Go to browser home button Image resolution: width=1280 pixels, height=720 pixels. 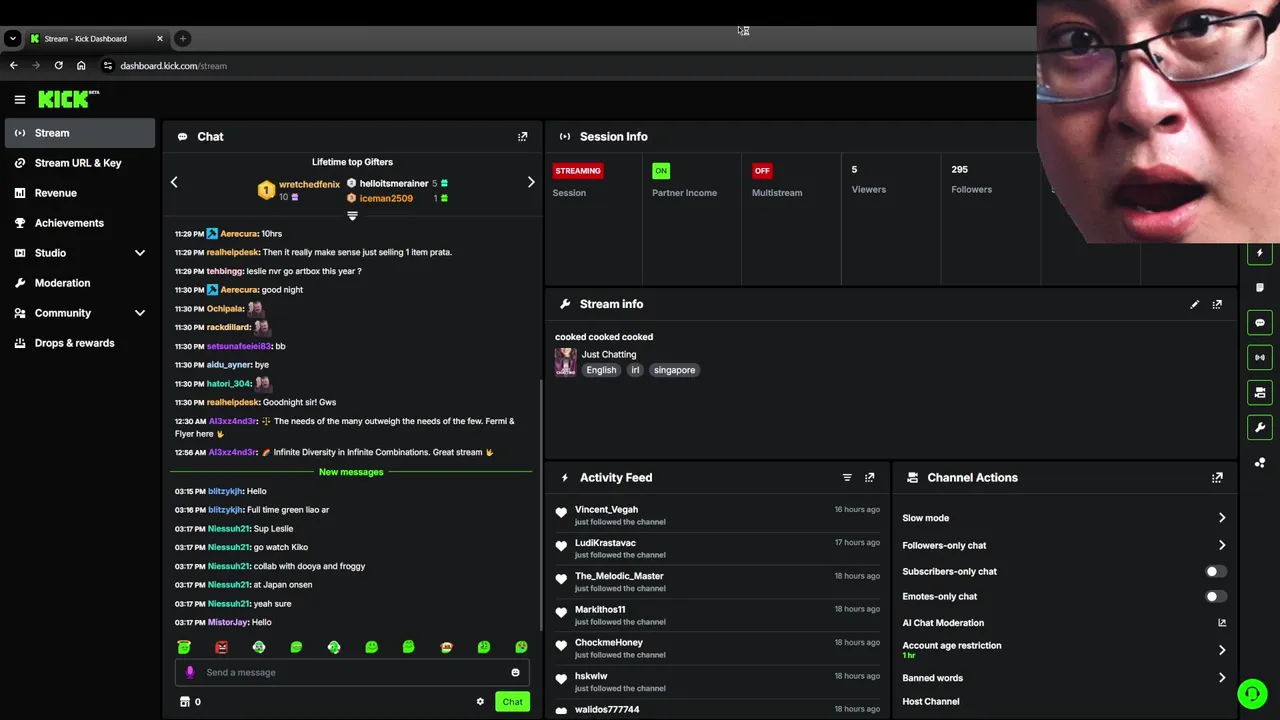click(81, 66)
